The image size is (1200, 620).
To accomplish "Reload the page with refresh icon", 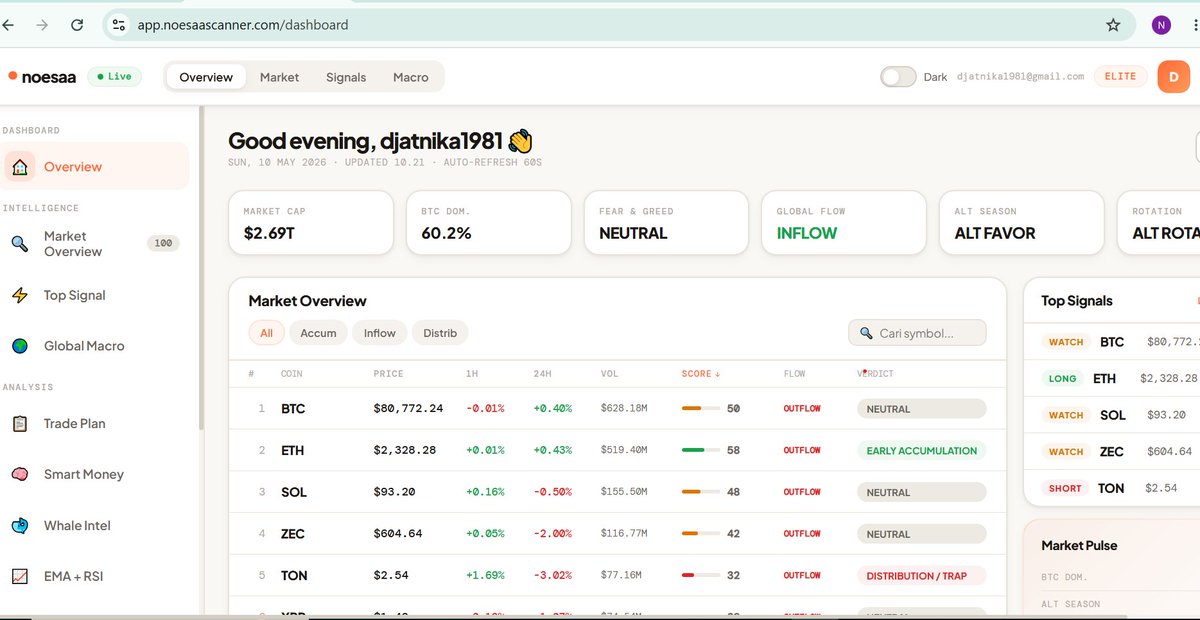I will (78, 25).
